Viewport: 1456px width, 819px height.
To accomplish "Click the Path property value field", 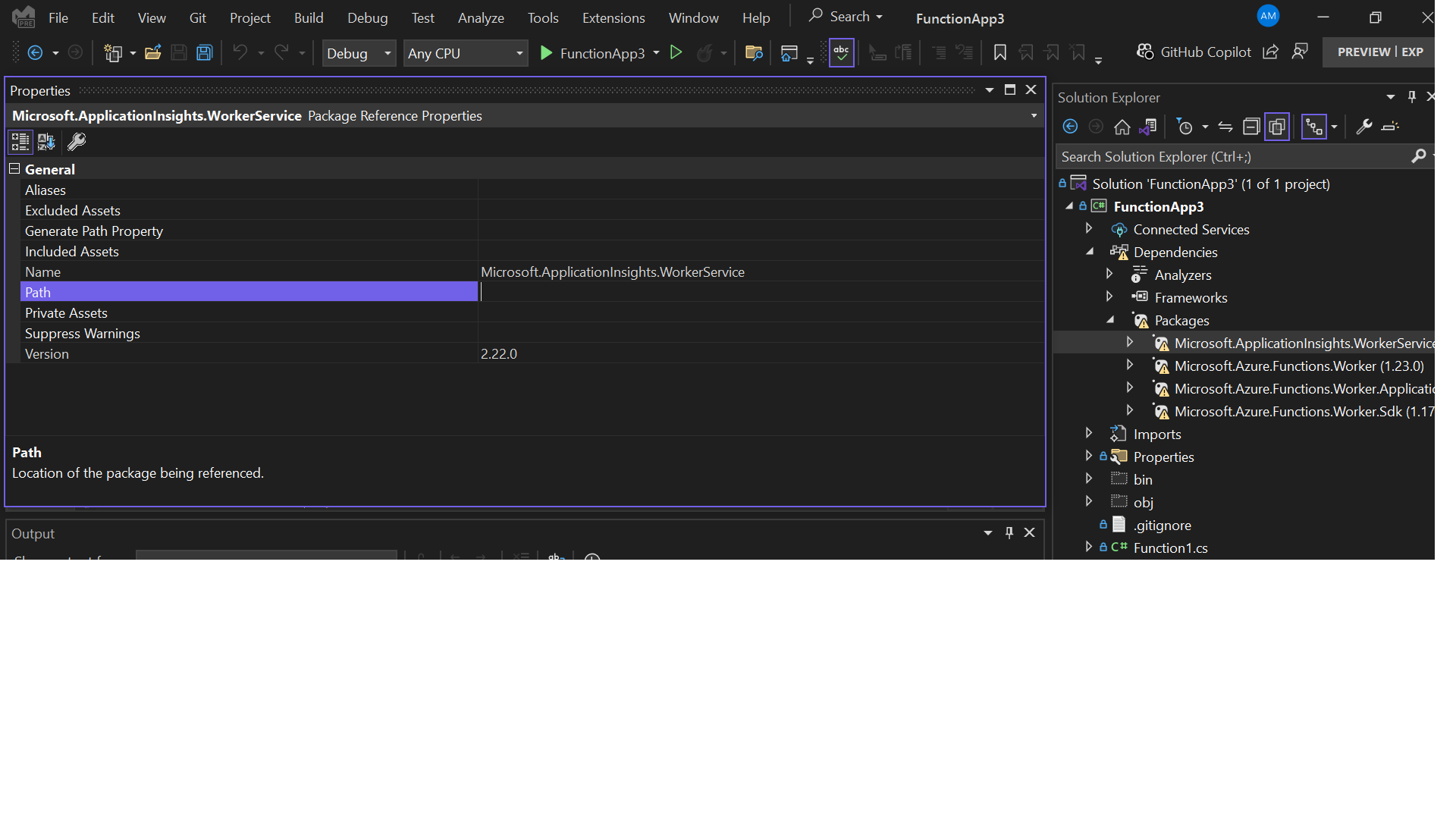I will pos(761,292).
